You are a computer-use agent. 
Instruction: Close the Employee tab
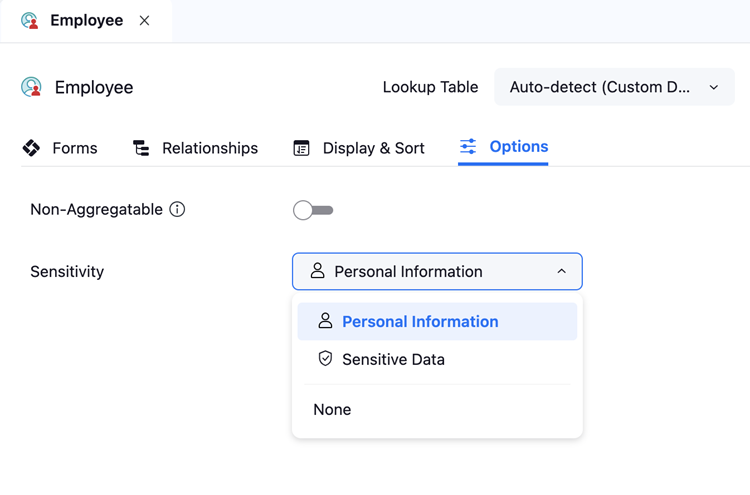(145, 21)
